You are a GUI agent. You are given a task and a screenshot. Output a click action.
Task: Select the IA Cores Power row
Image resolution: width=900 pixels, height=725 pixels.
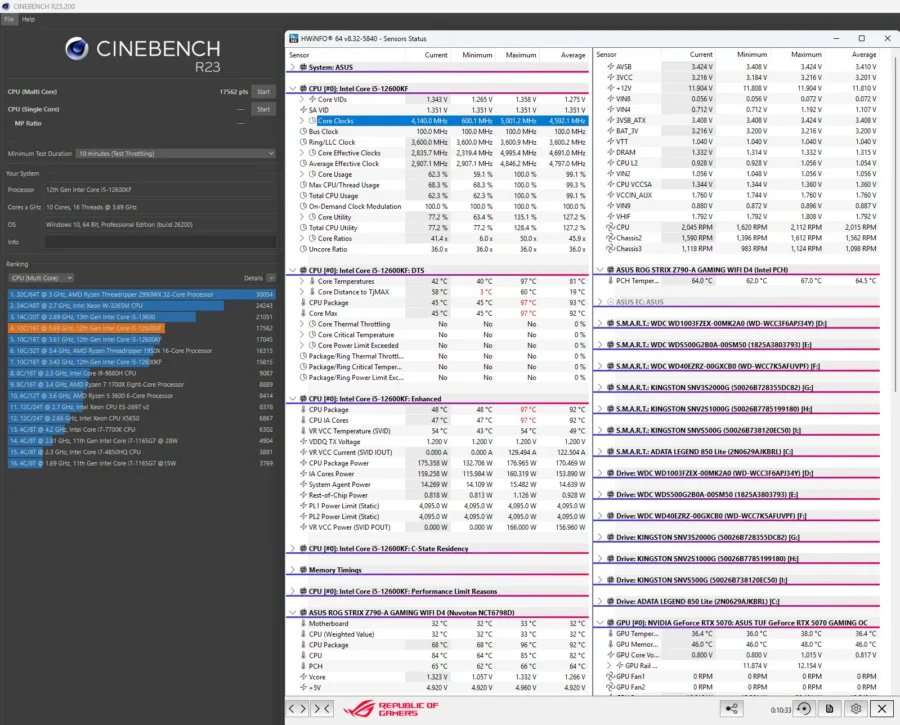pos(437,474)
